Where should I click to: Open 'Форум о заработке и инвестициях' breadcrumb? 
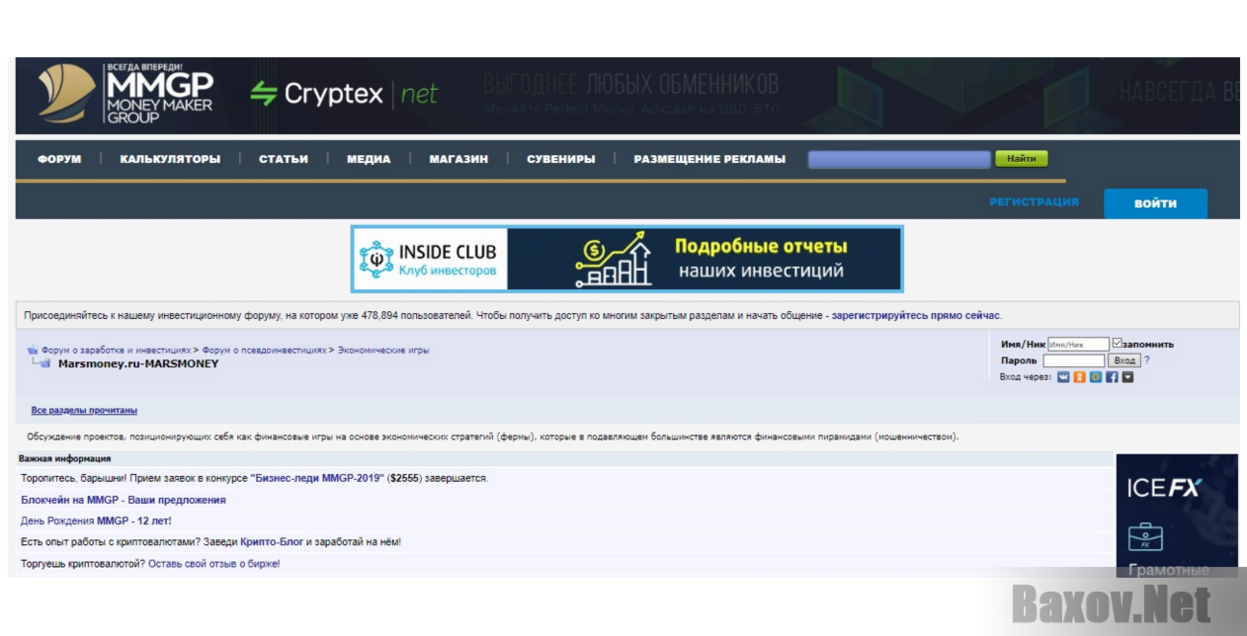(x=116, y=351)
